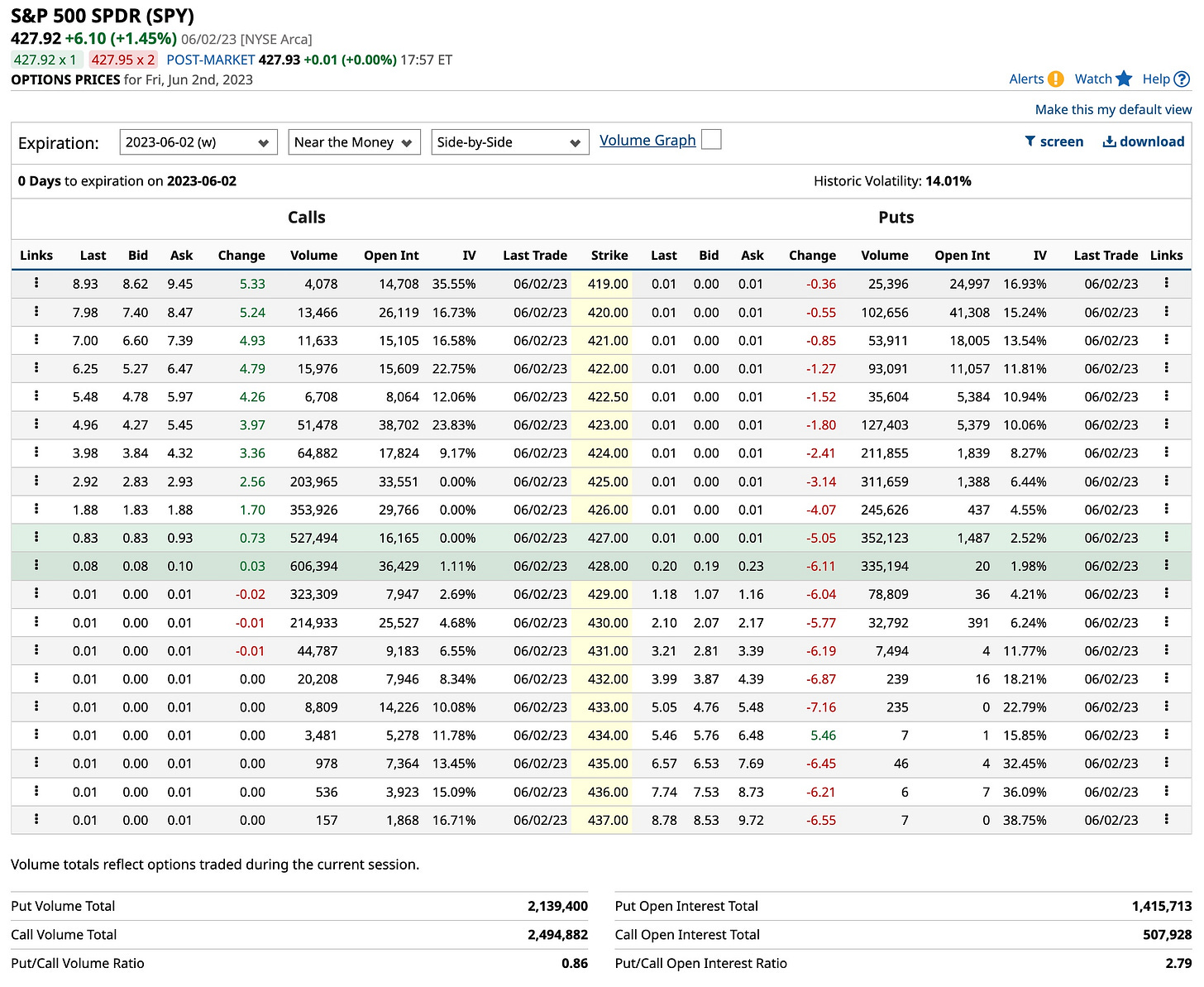Open puts links menu for strike 421.00
The image size is (1204, 987).
pyautogui.click(x=1167, y=339)
